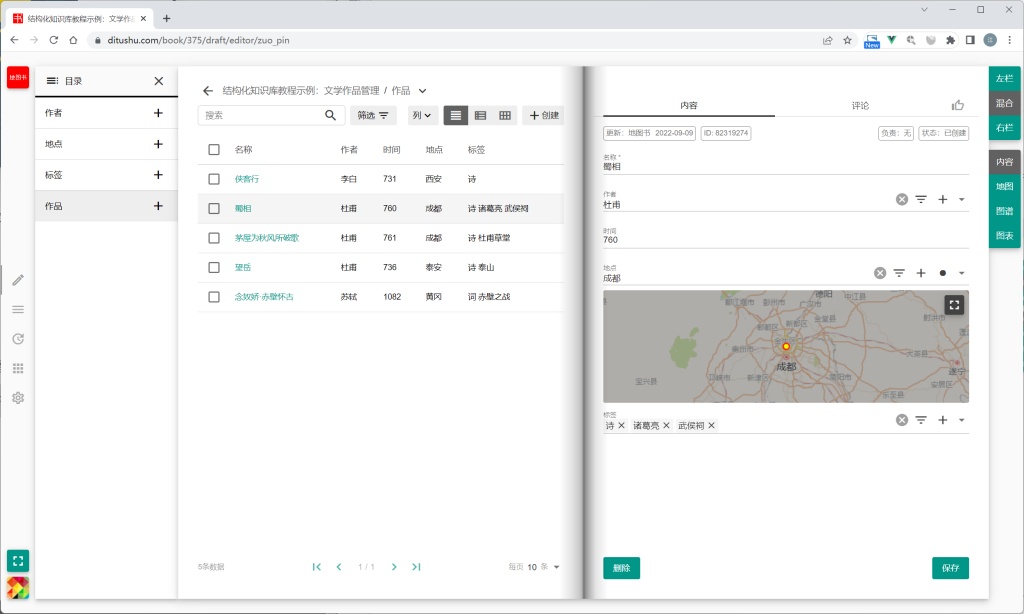Select 混合 layout tab

[x=1004, y=103]
